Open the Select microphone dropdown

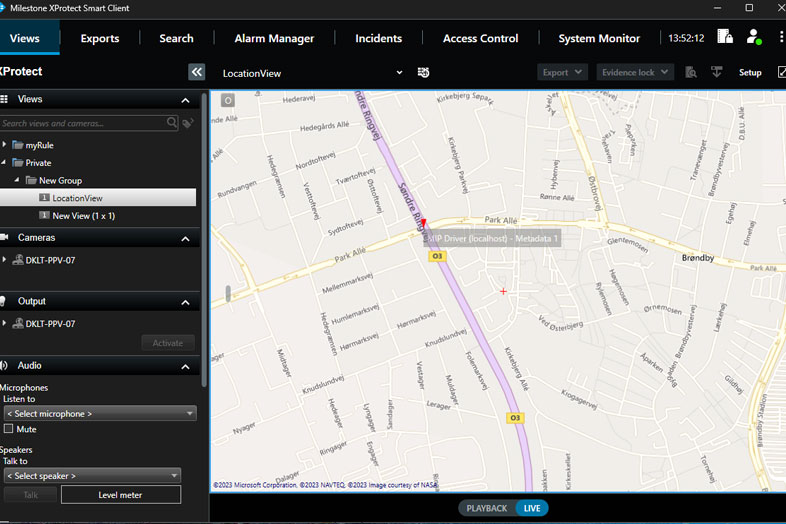pyautogui.click(x=100, y=414)
